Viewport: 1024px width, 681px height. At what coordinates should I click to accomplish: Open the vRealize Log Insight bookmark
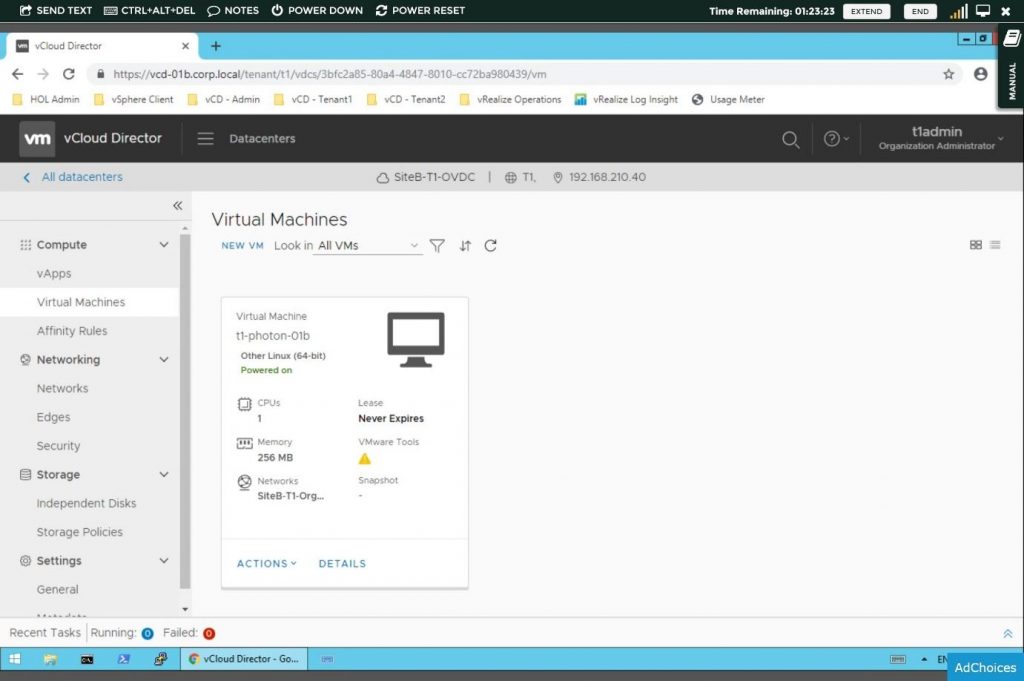point(626,99)
